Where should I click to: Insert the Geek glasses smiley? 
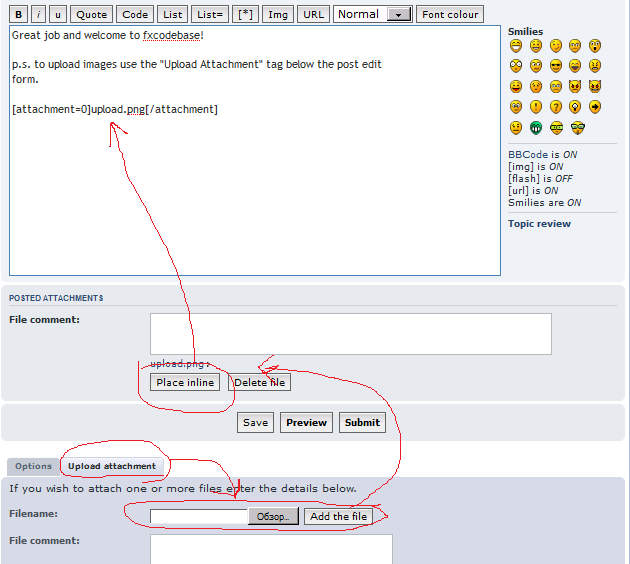click(x=556, y=128)
